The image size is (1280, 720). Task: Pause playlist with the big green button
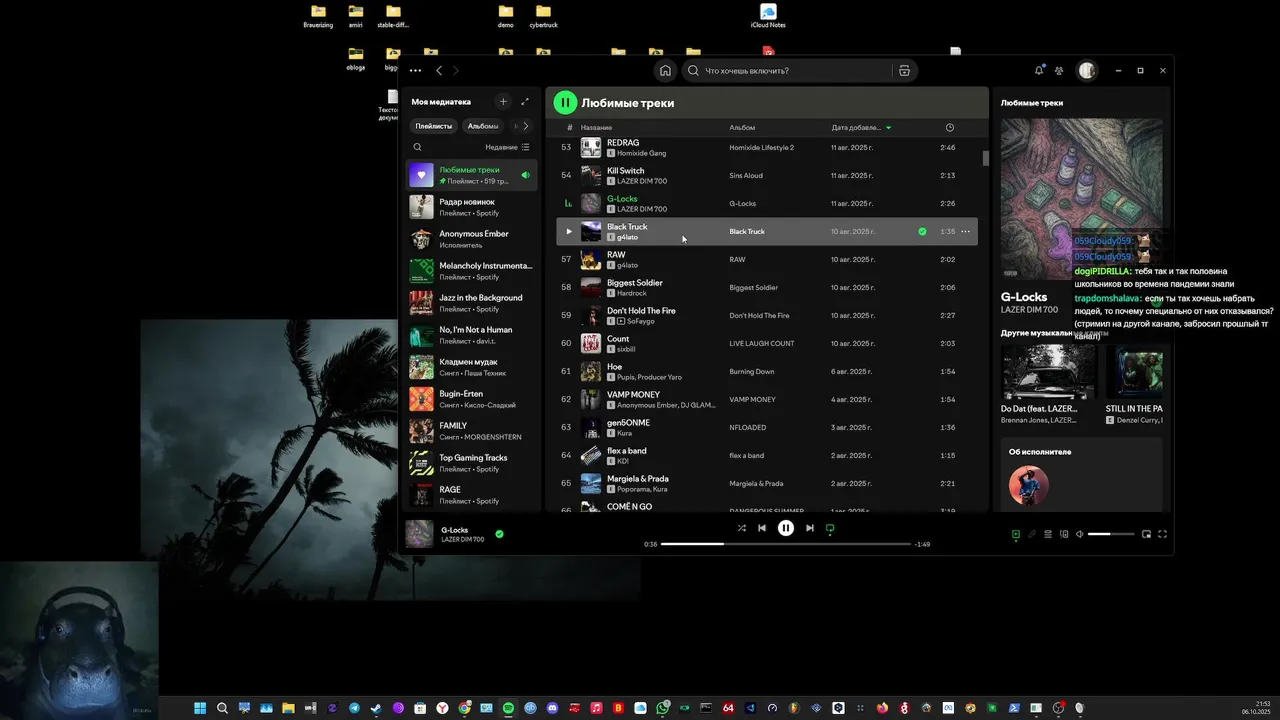point(565,102)
